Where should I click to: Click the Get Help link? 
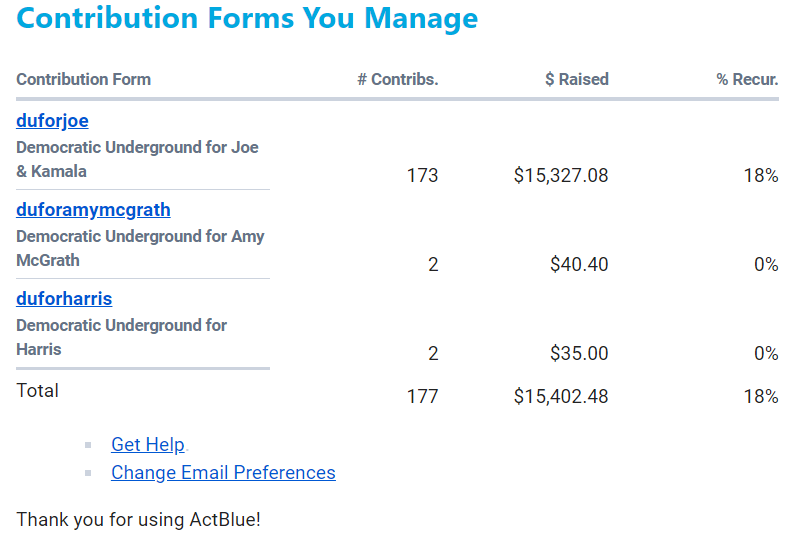click(148, 445)
